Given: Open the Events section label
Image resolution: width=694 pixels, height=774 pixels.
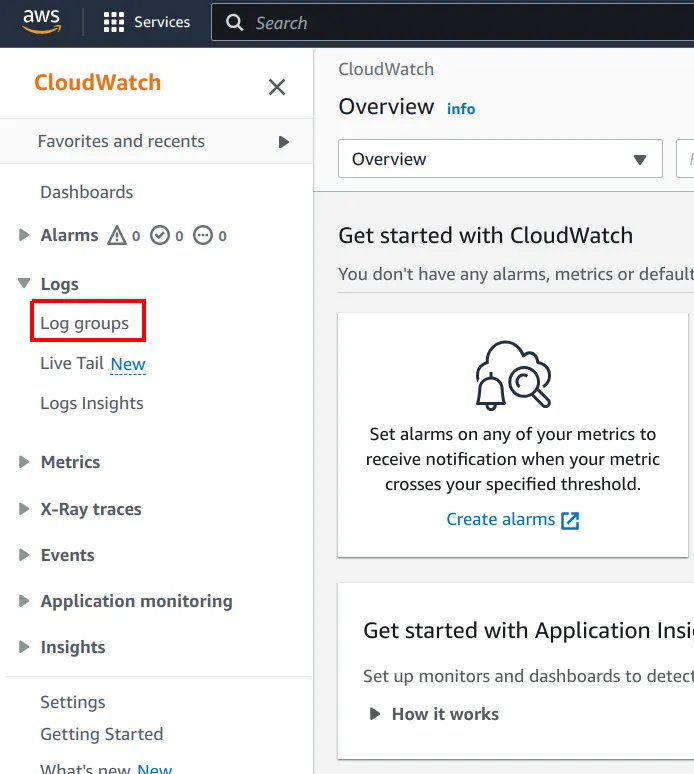Looking at the screenshot, I should click(x=68, y=555).
